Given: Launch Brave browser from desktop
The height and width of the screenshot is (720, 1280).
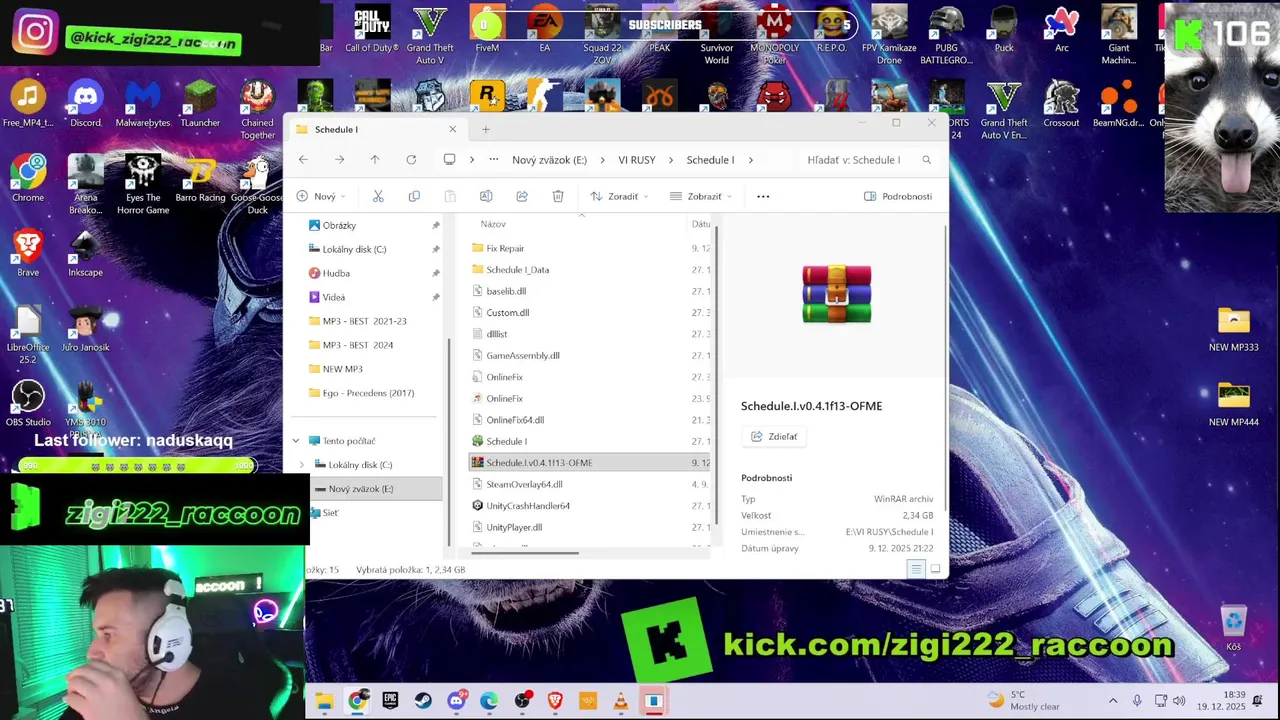Looking at the screenshot, I should pyautogui.click(x=28, y=253).
